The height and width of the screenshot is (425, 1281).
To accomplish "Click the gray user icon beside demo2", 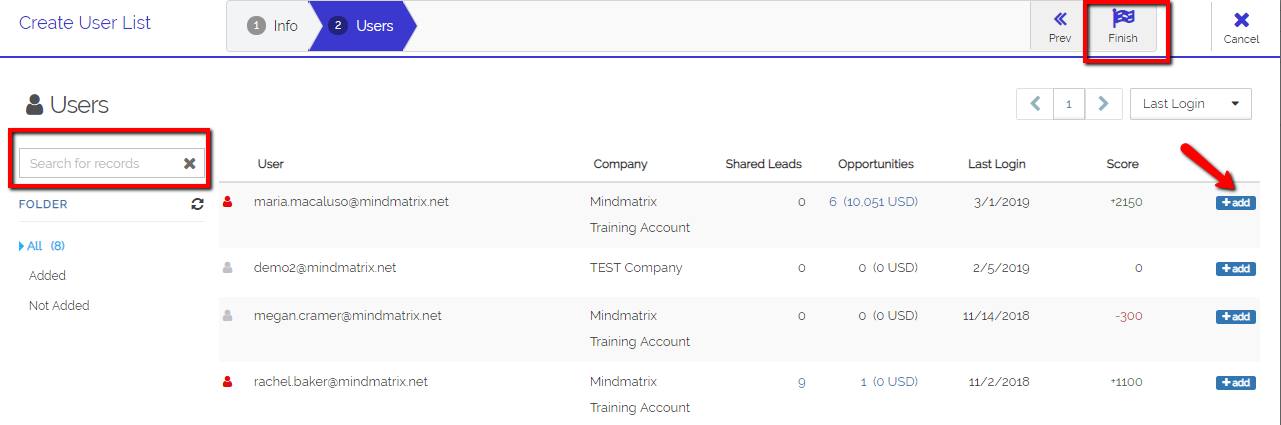I will click(x=227, y=268).
